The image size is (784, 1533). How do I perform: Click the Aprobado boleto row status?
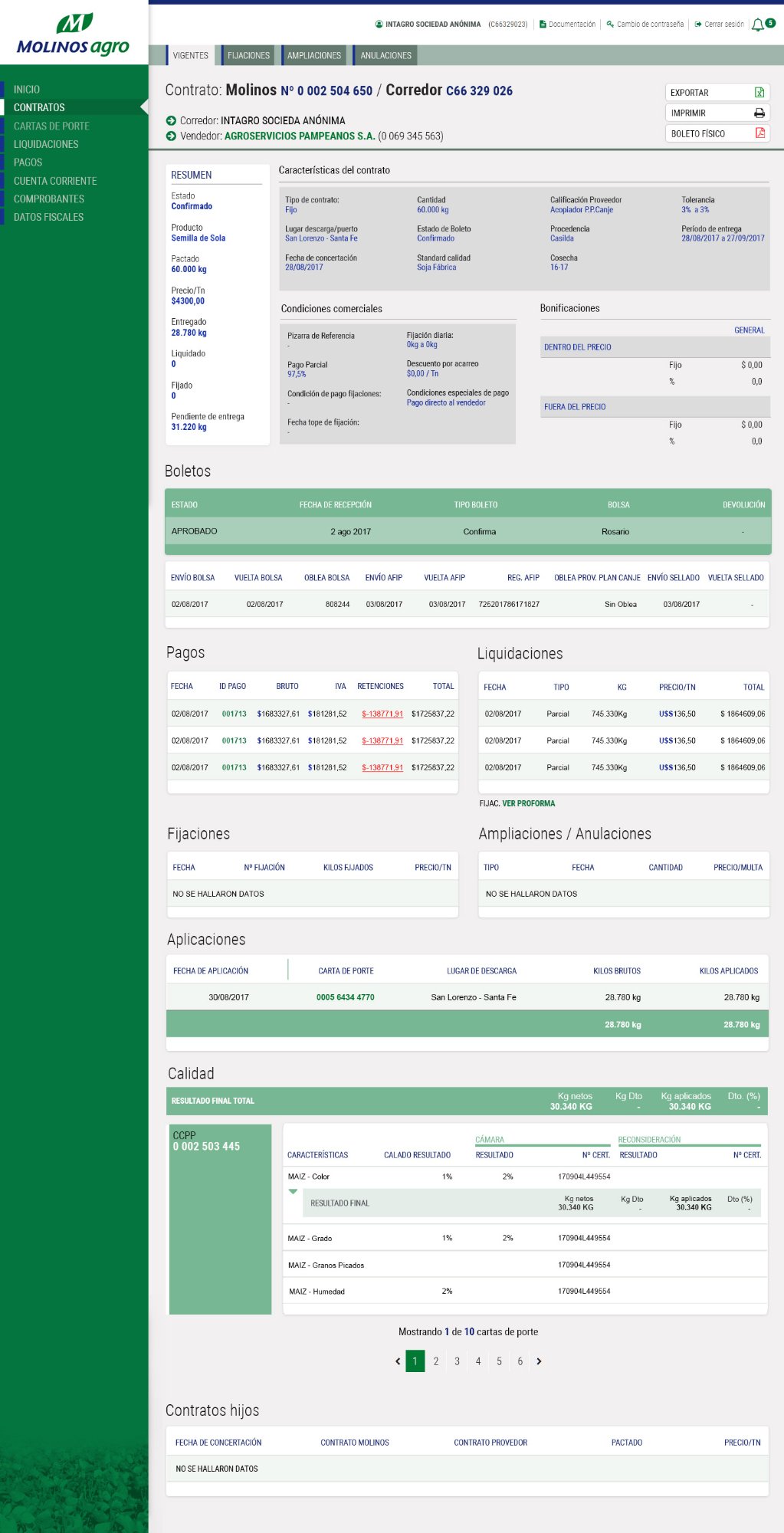(x=195, y=531)
